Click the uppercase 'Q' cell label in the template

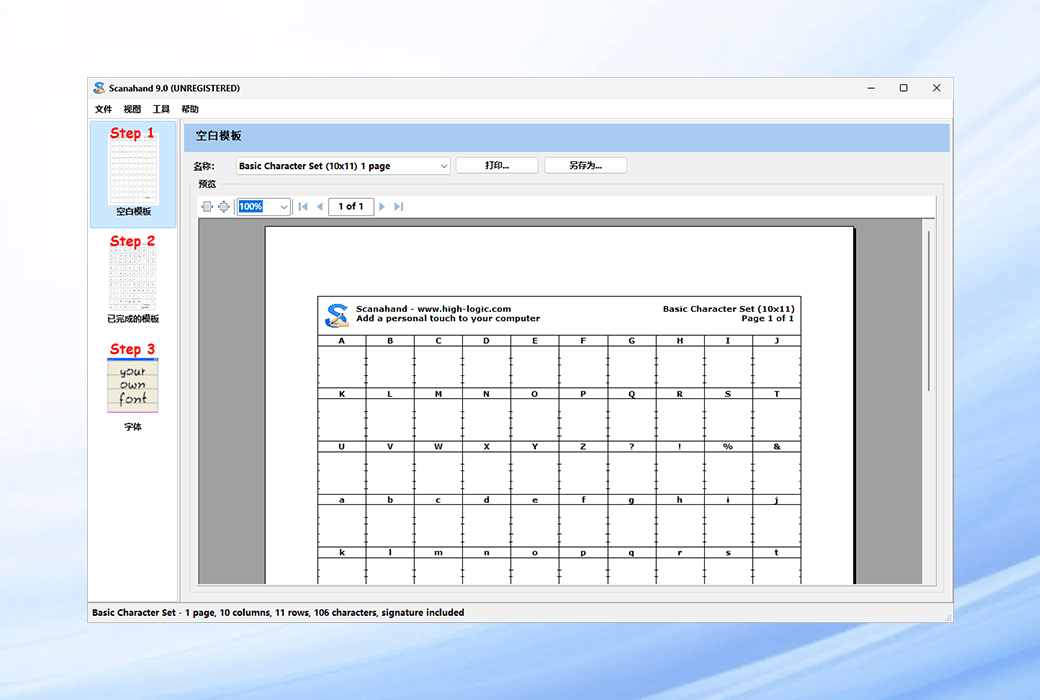[x=631, y=394]
